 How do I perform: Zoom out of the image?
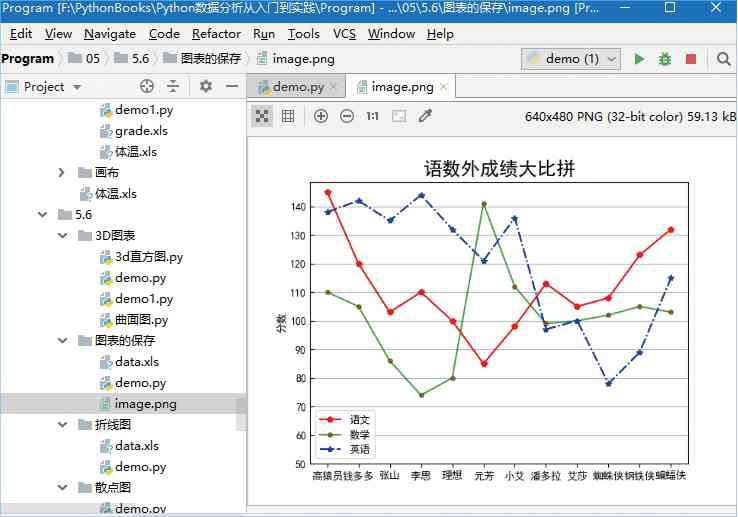[347, 116]
